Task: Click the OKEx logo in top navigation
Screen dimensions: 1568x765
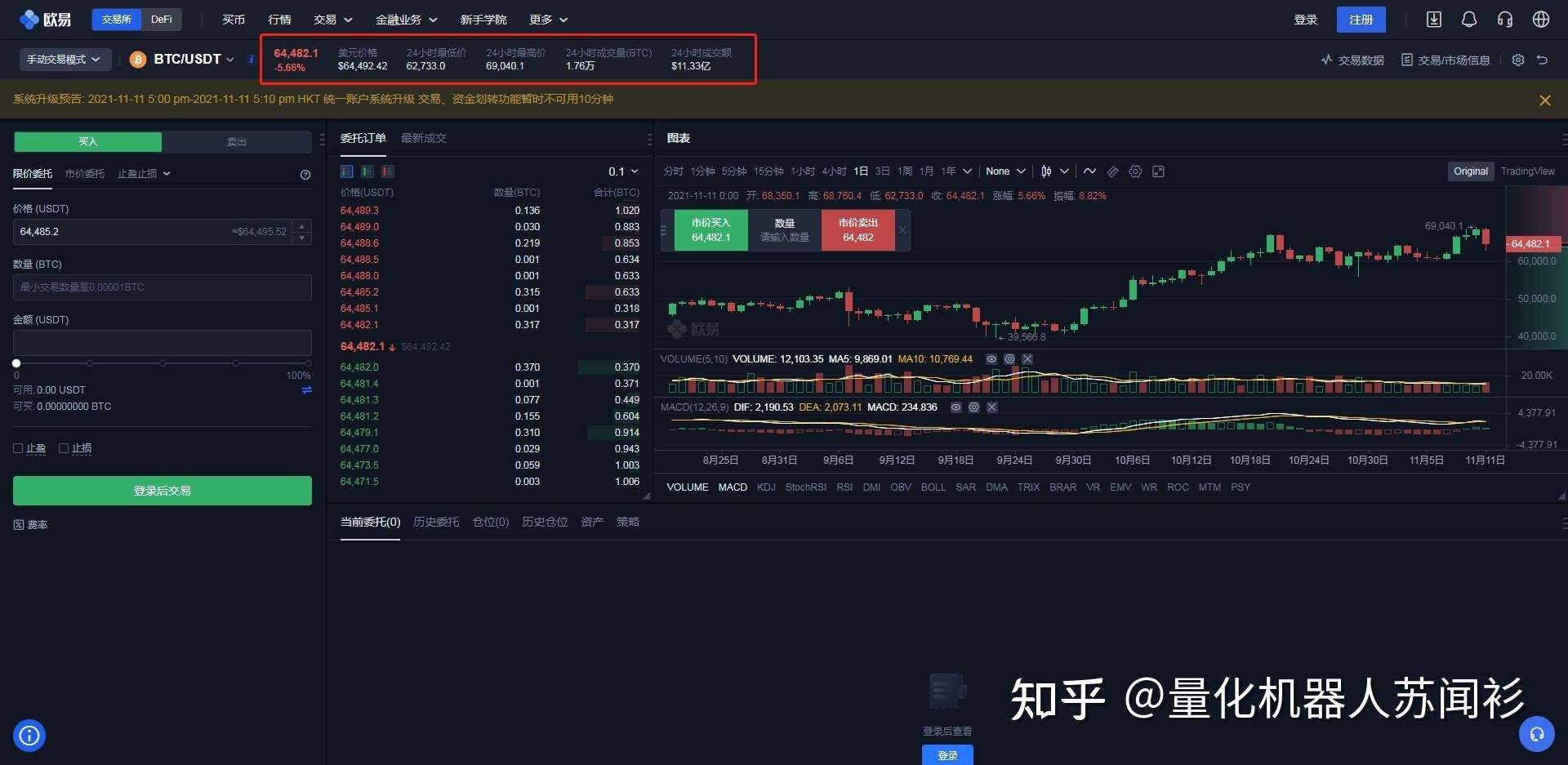Action: 46,19
